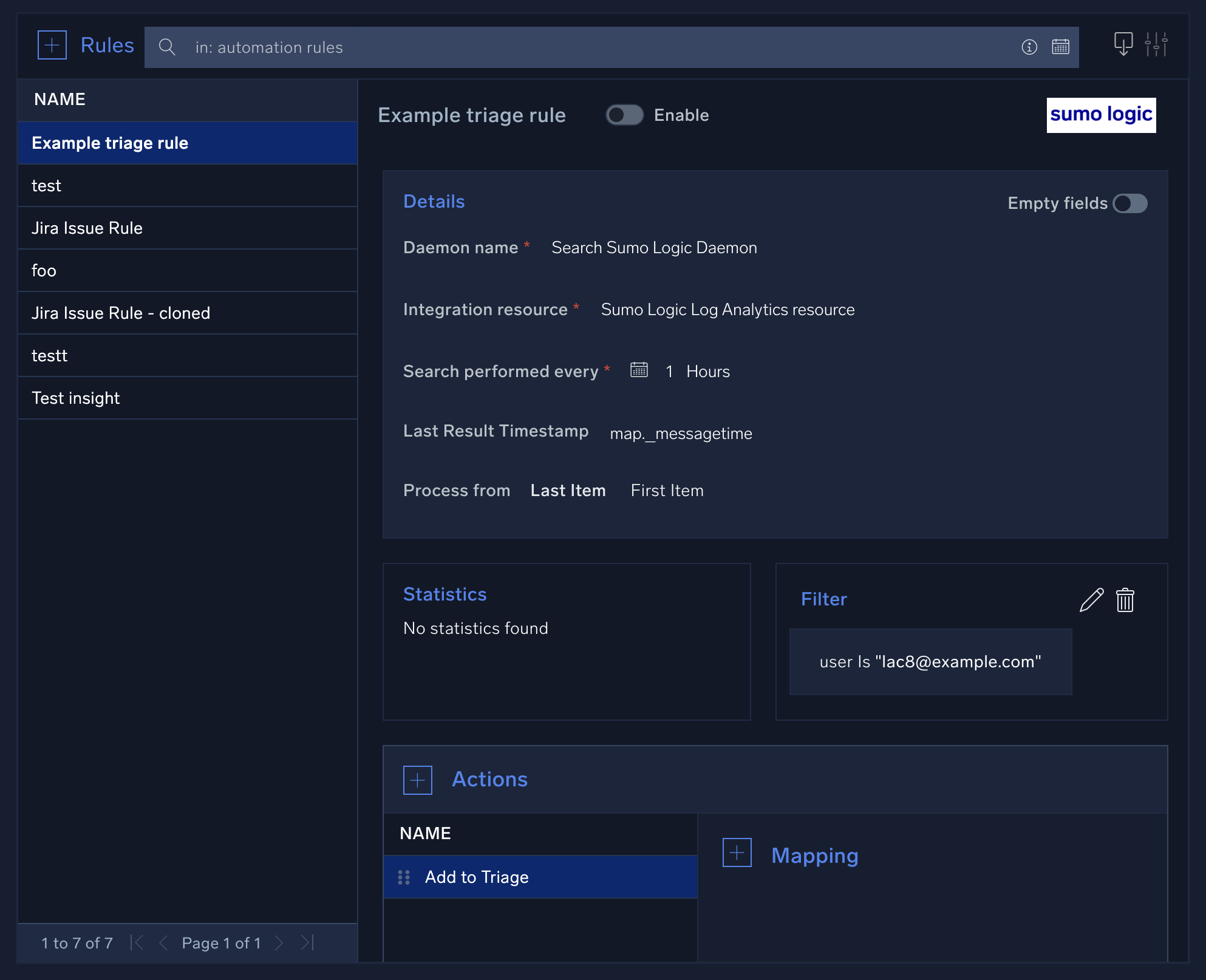The image size is (1206, 980).
Task: Open the calendar icon in the search bar
Action: [1061, 47]
